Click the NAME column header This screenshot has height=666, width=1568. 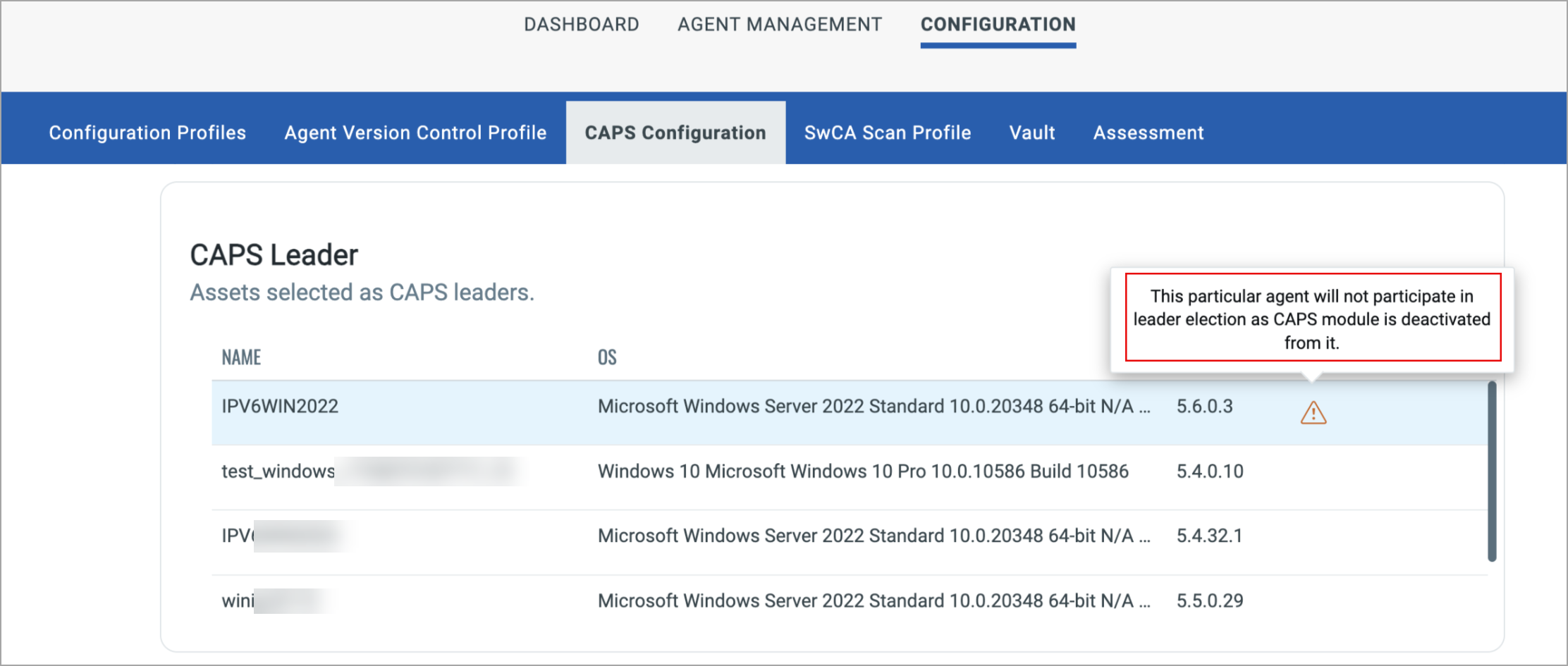tap(241, 357)
